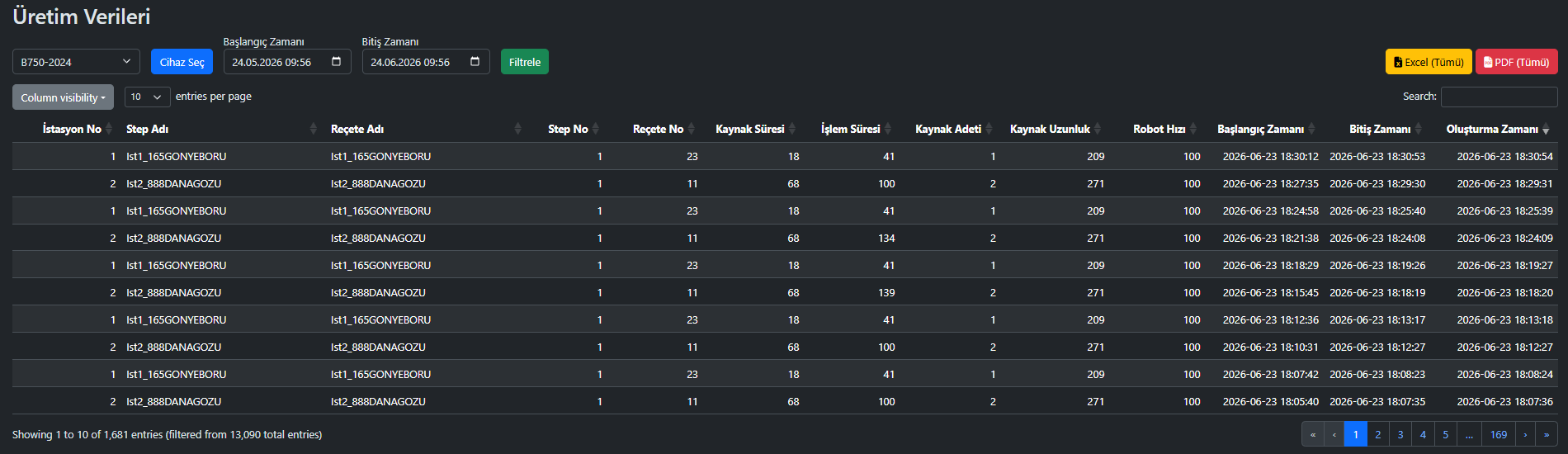Screen dimensions: 1568x454
Task: Go to next page with › arrow
Action: pyautogui.click(x=1525, y=434)
